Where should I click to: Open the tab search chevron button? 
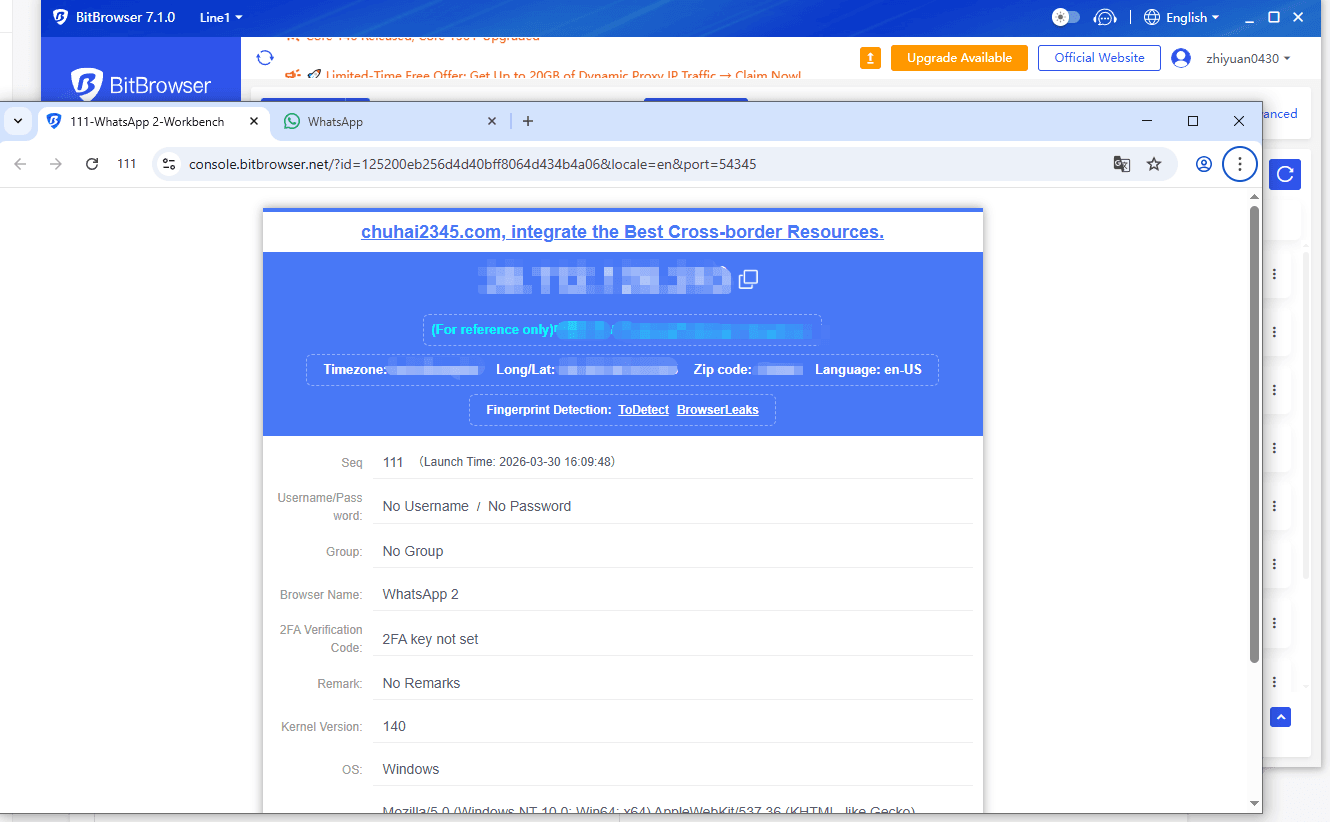18,121
